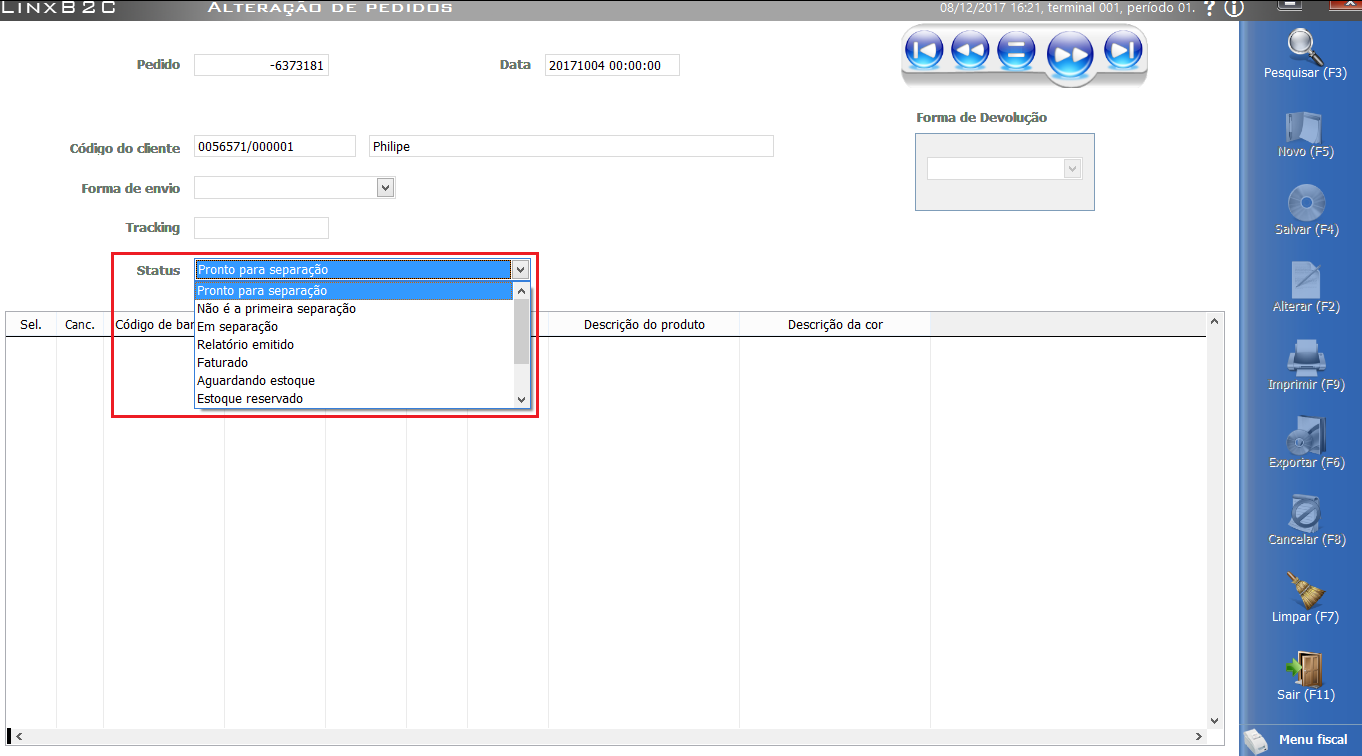Screen dimensions: 1362x756
Task: Go to the previous order record
Action: click(x=970, y=49)
